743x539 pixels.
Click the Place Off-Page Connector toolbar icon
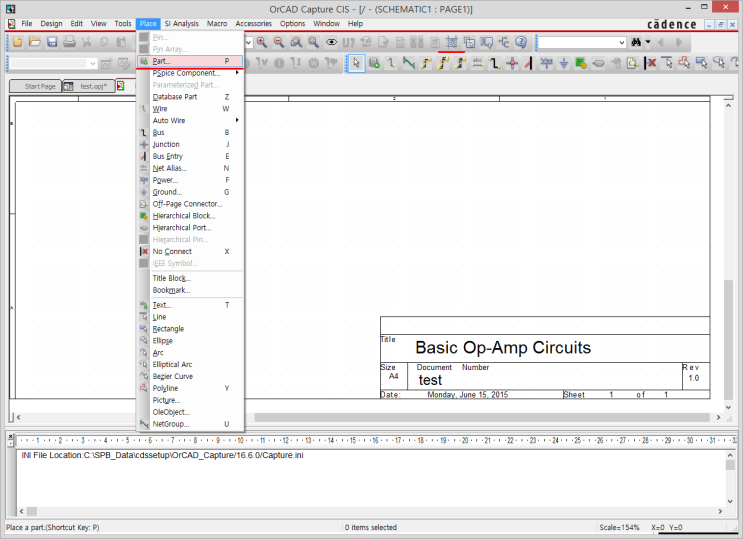click(x=633, y=63)
